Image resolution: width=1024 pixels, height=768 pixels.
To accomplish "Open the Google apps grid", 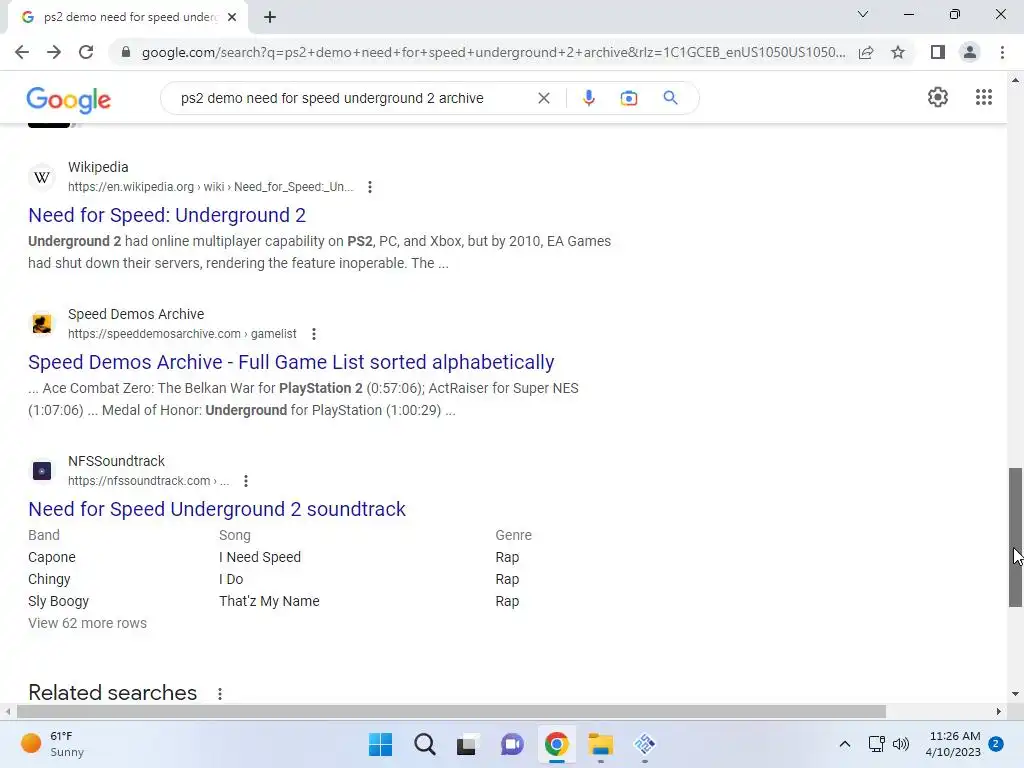I will (x=984, y=97).
